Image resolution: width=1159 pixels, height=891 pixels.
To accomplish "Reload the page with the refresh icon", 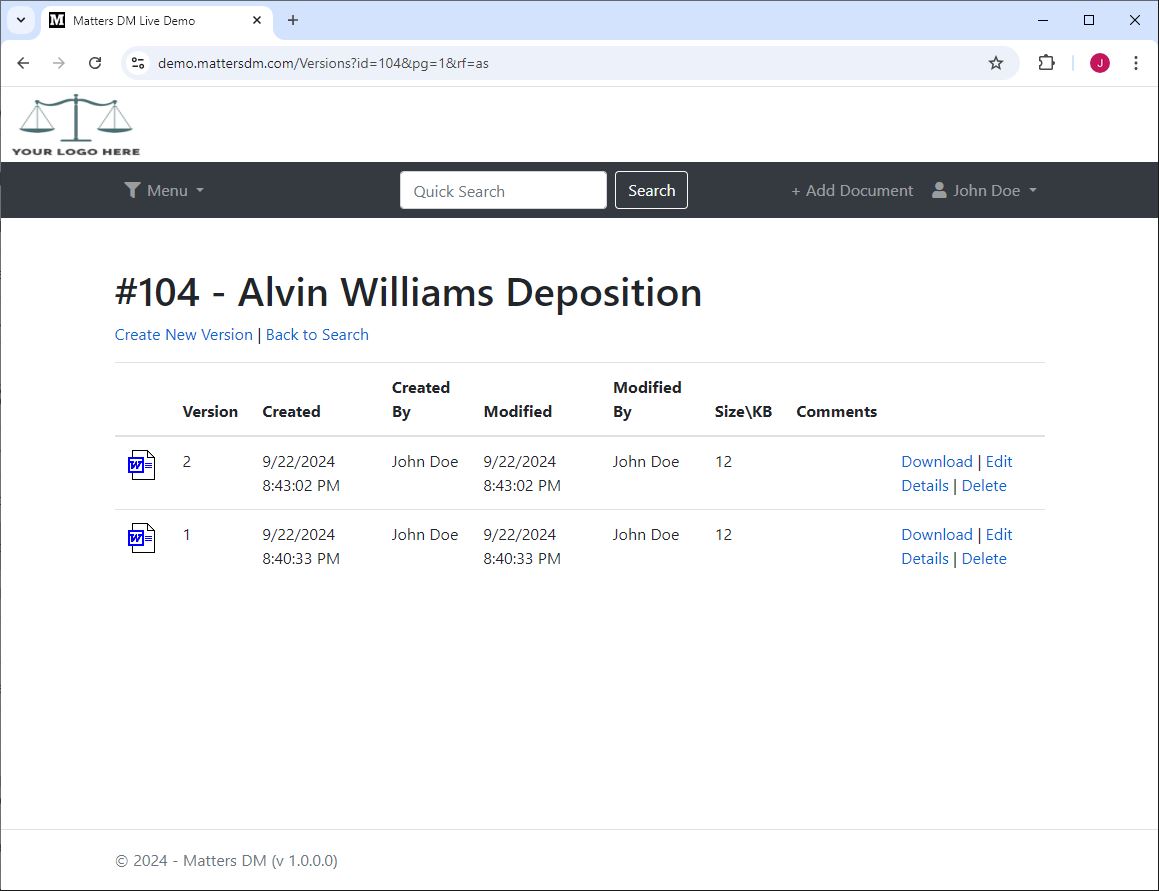I will [95, 63].
